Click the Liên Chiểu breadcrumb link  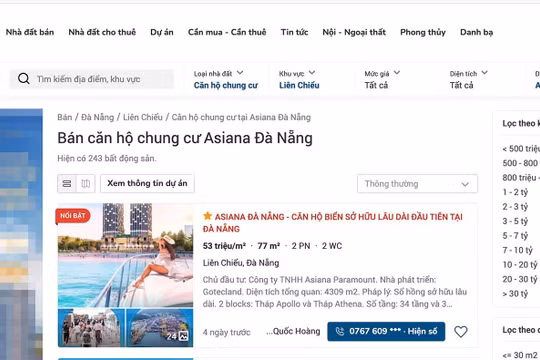coord(143,117)
